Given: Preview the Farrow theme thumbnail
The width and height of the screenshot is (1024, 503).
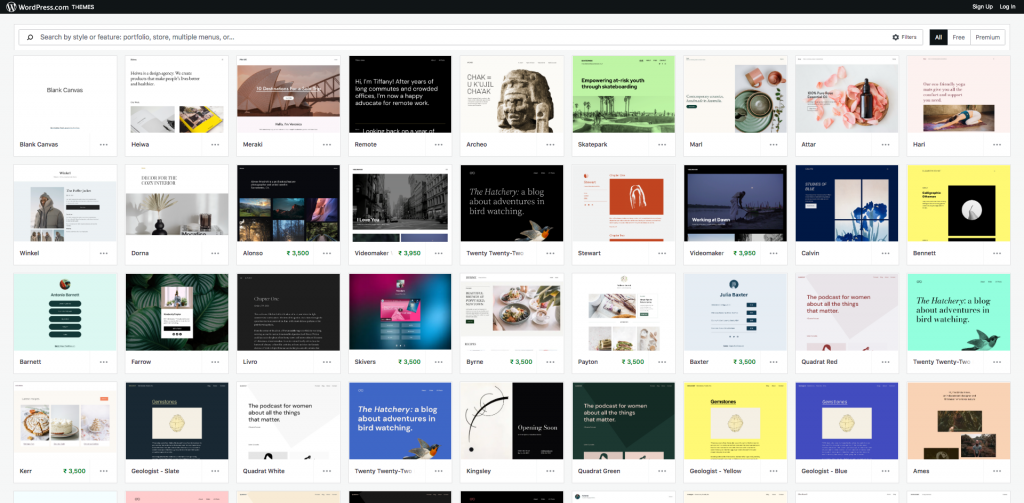Looking at the screenshot, I should point(177,312).
